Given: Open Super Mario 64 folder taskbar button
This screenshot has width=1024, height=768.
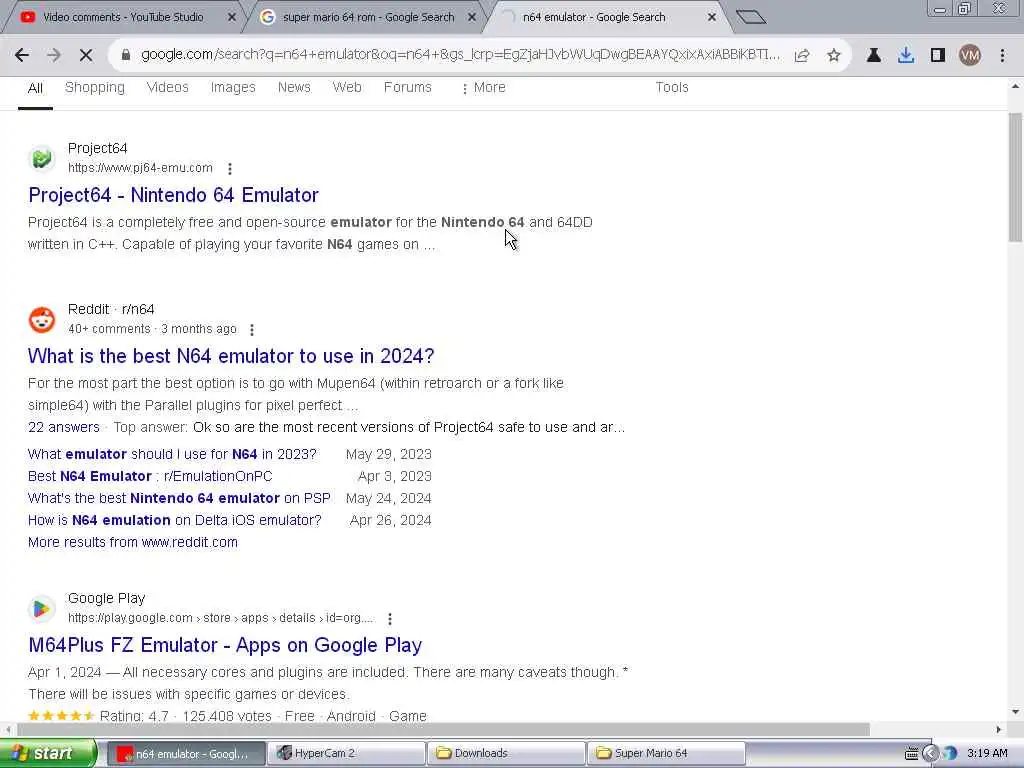Looking at the screenshot, I should [666, 754].
